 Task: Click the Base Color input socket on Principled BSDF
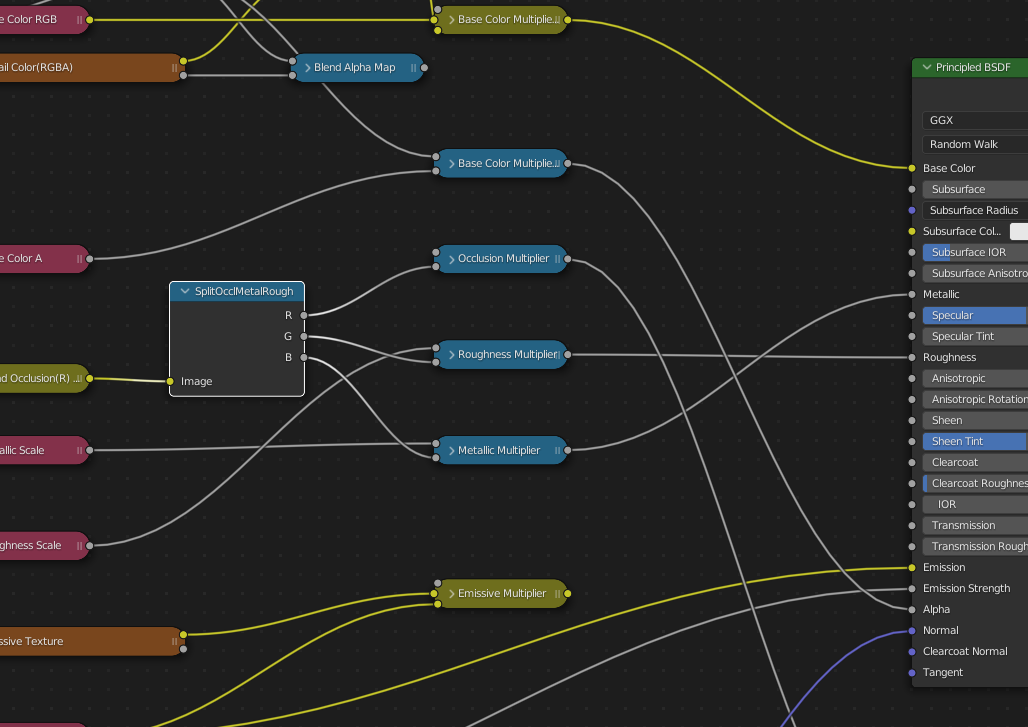pyautogui.click(x=912, y=168)
